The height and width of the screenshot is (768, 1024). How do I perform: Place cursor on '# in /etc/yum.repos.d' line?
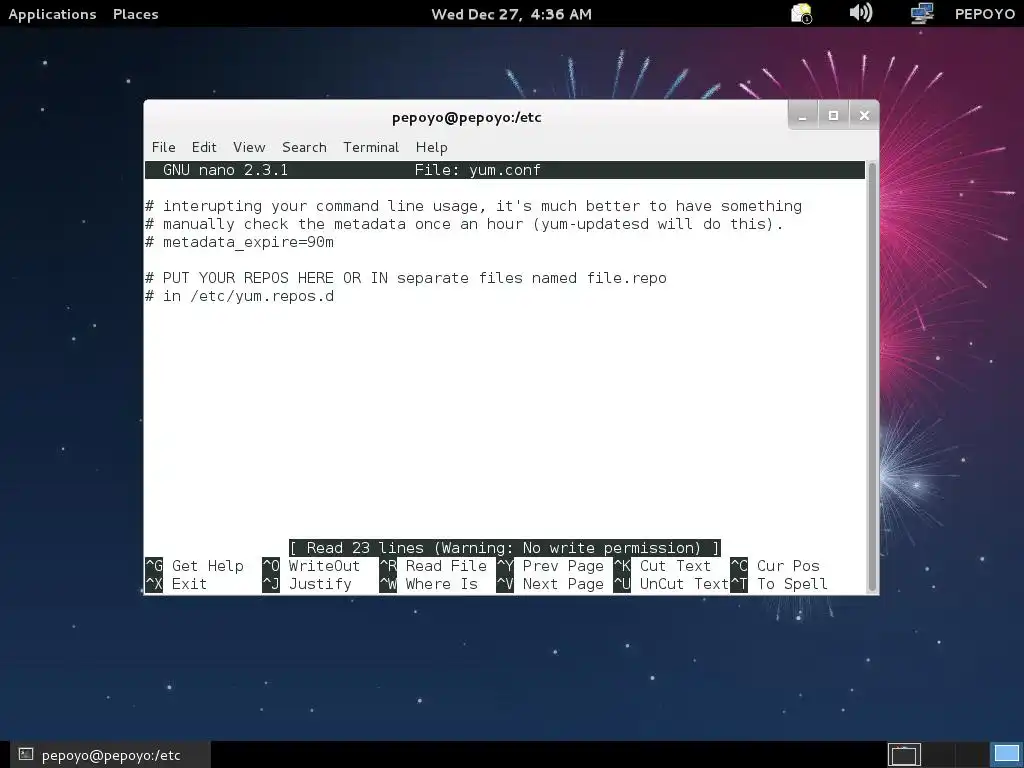click(239, 296)
